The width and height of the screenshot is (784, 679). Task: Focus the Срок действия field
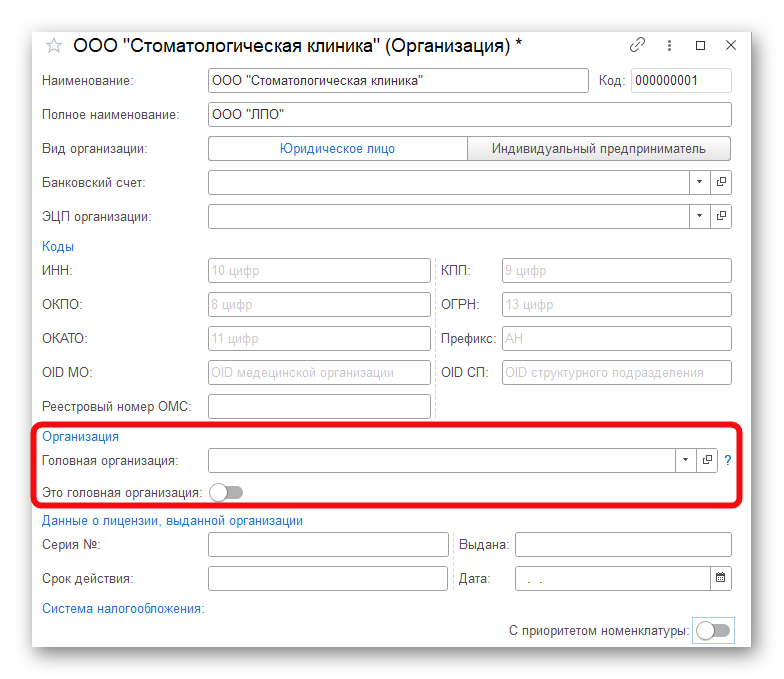coord(328,578)
